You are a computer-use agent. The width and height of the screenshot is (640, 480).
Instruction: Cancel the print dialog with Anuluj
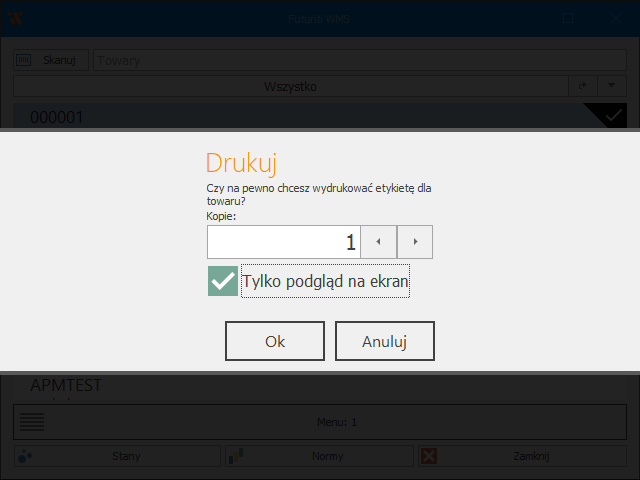(x=384, y=341)
